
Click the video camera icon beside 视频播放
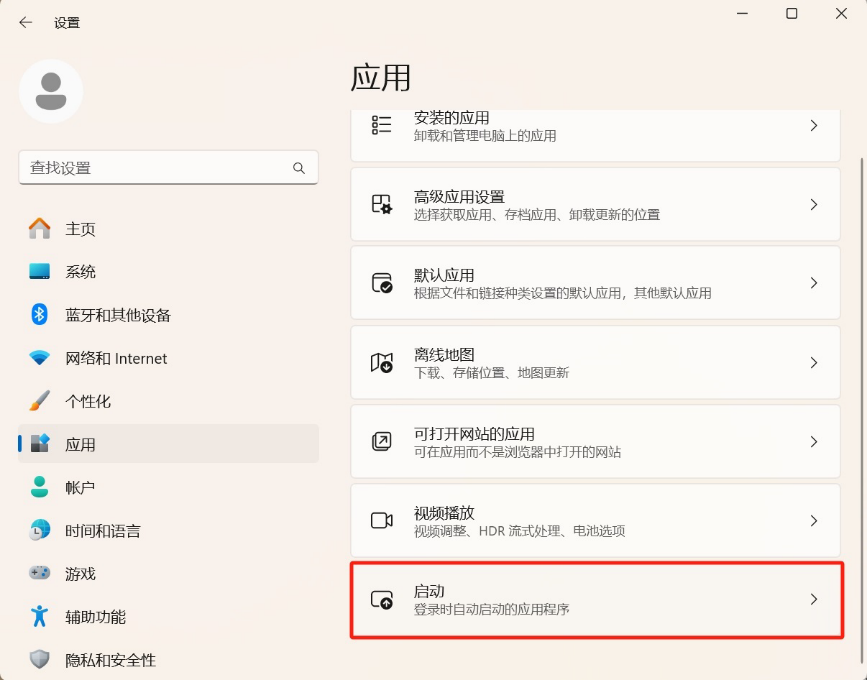[x=383, y=520]
